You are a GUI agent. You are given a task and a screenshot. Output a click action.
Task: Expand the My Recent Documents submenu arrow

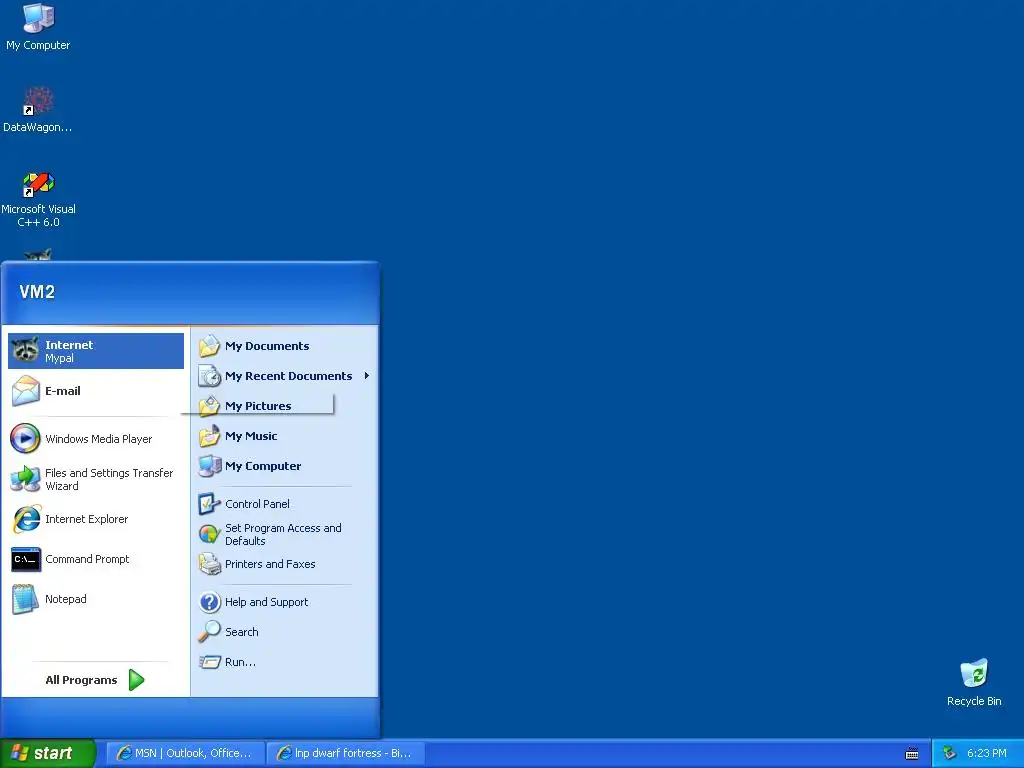pos(367,376)
